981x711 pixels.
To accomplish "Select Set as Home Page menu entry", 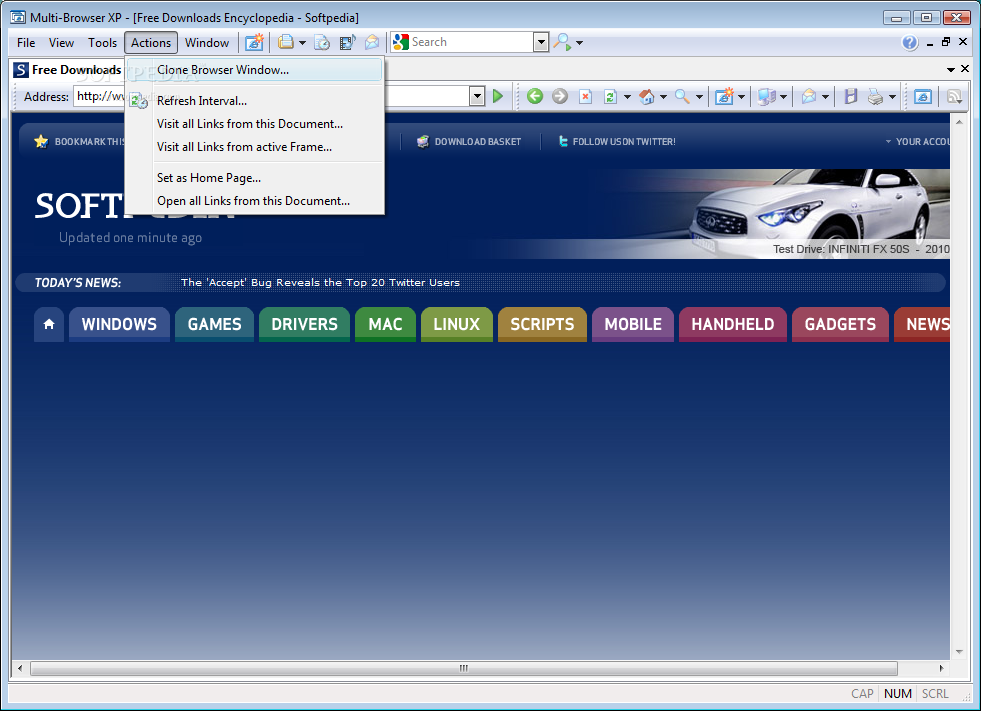I will [255, 178].
